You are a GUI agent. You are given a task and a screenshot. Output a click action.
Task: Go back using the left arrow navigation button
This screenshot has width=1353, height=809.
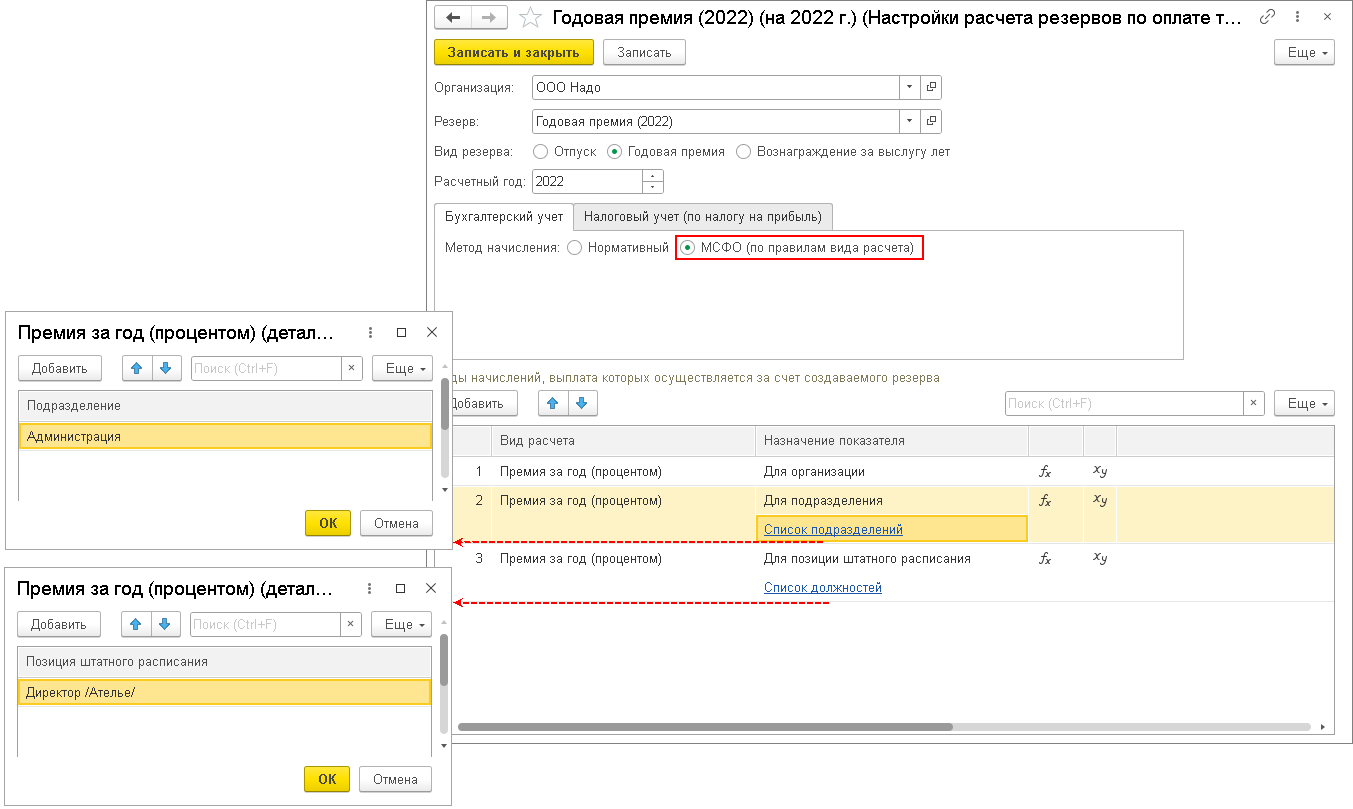pyautogui.click(x=453, y=17)
